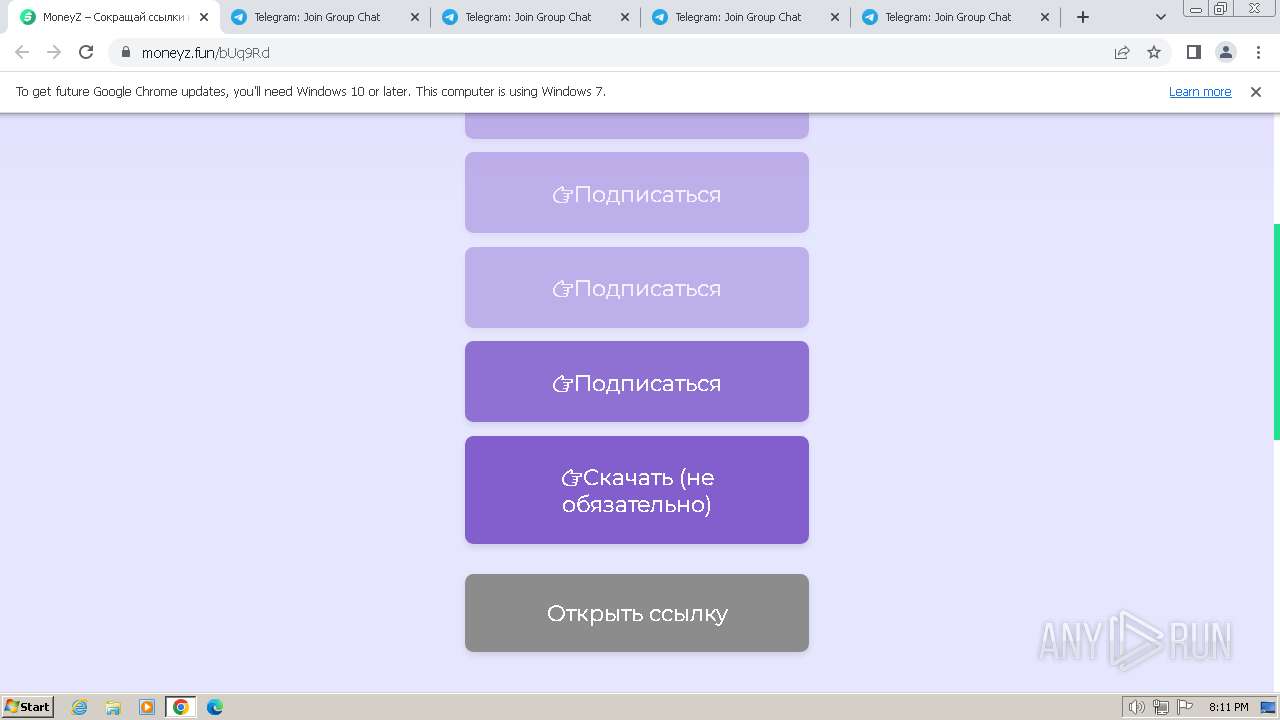The image size is (1280, 720).
Task: Switch to the third Telegram tab
Action: pyautogui.click(x=746, y=17)
